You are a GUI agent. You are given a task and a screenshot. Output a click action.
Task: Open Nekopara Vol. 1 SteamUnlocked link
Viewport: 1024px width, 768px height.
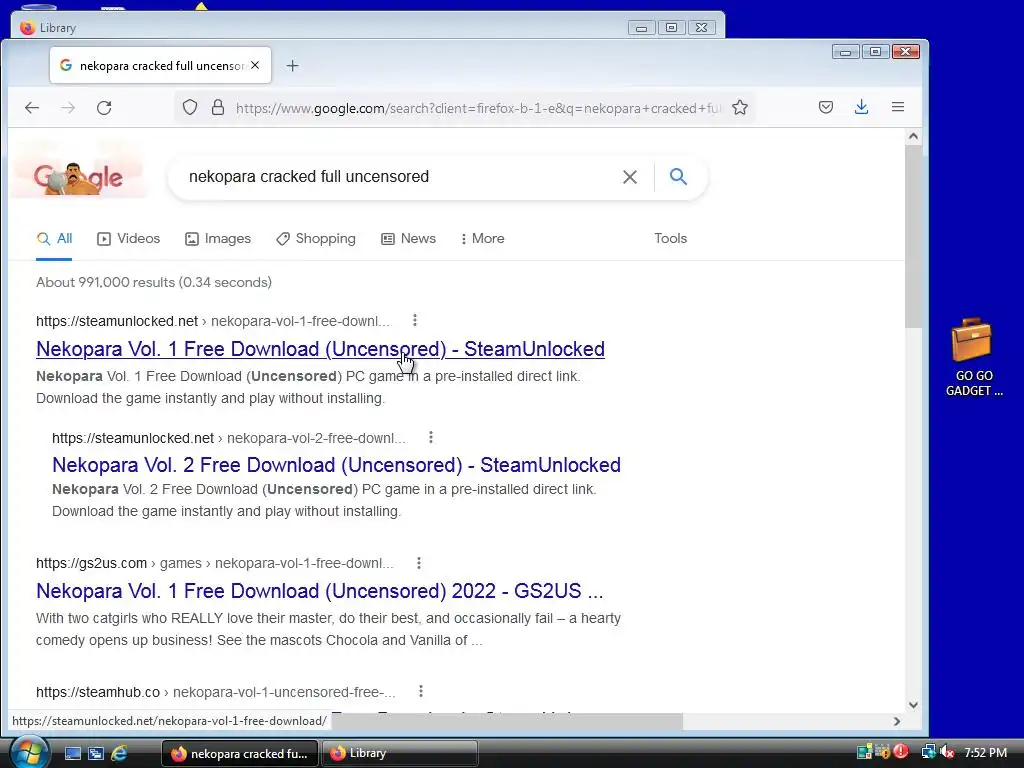(320, 349)
